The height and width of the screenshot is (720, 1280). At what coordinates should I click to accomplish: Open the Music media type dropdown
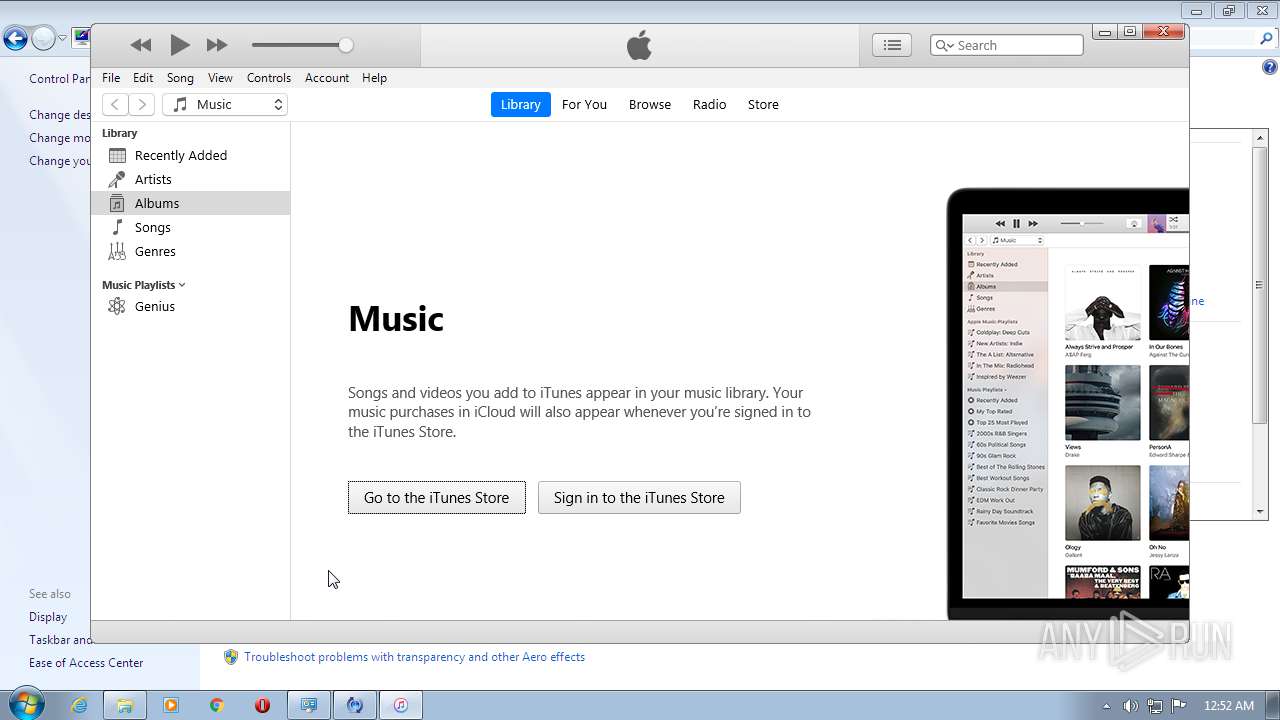[225, 104]
